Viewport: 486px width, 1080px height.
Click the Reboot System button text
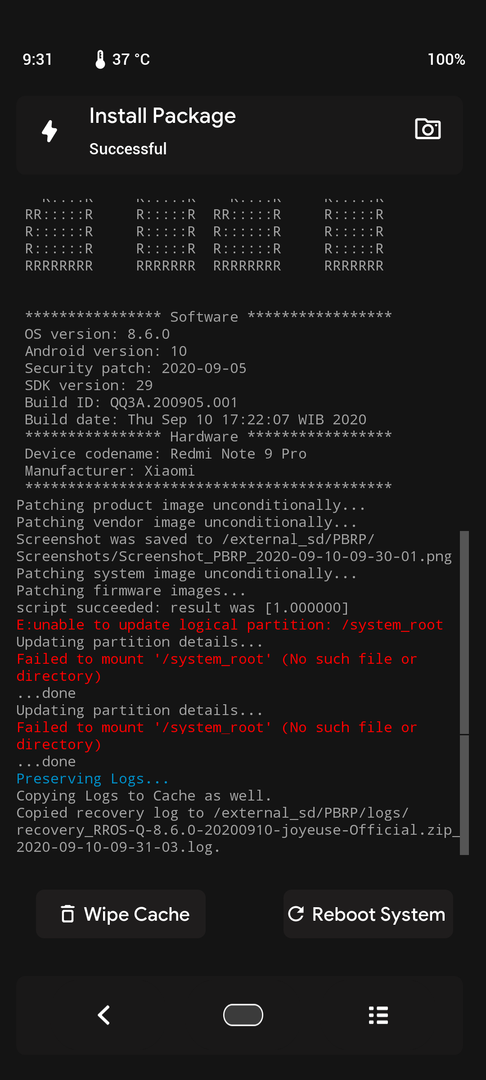pyautogui.click(x=379, y=914)
